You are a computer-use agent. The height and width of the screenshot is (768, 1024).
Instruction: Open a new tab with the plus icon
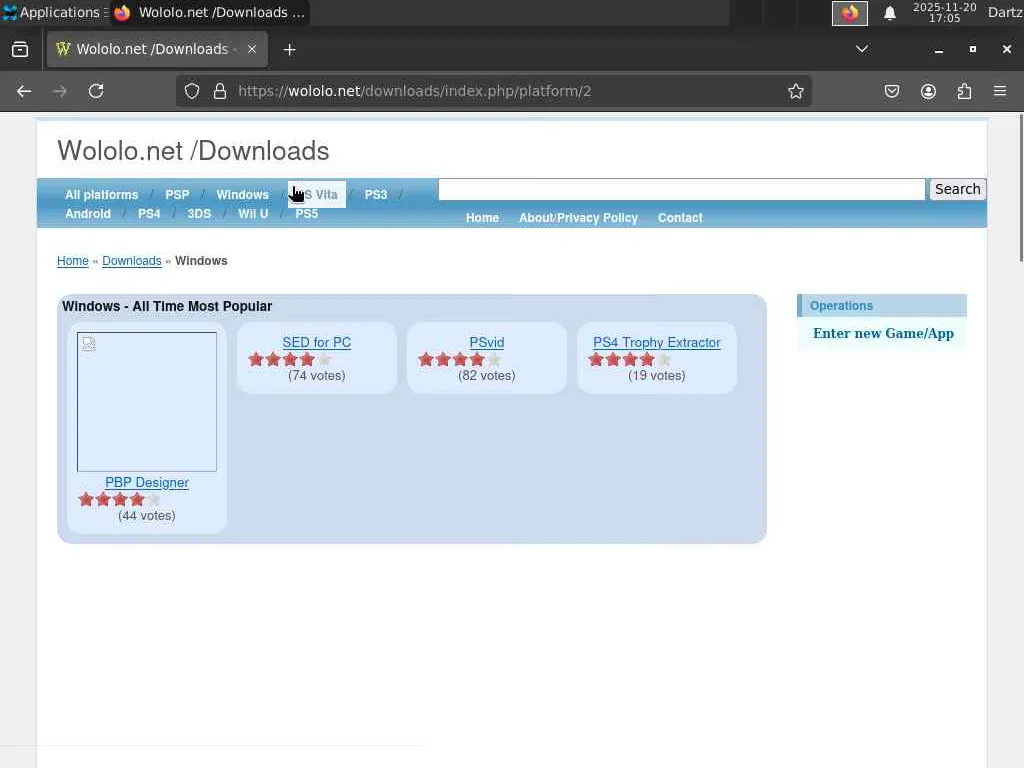[x=289, y=50]
